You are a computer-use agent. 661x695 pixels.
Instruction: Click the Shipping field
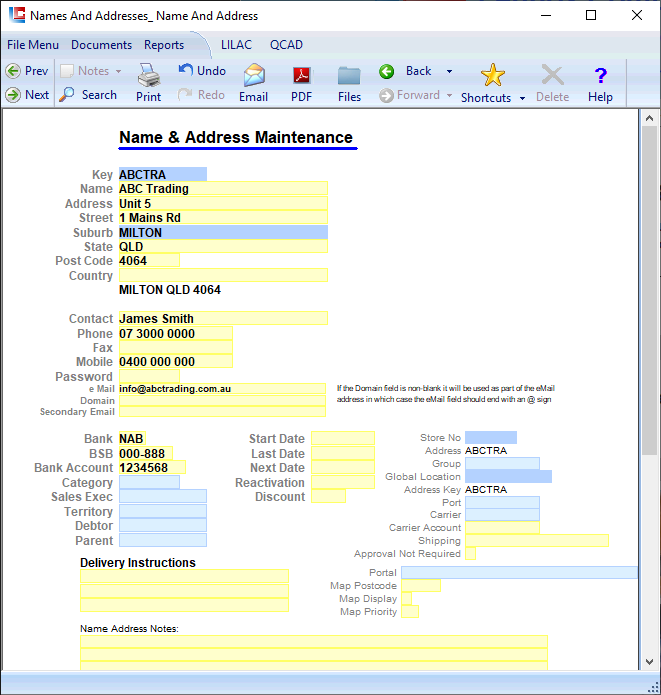pyautogui.click(x=537, y=541)
